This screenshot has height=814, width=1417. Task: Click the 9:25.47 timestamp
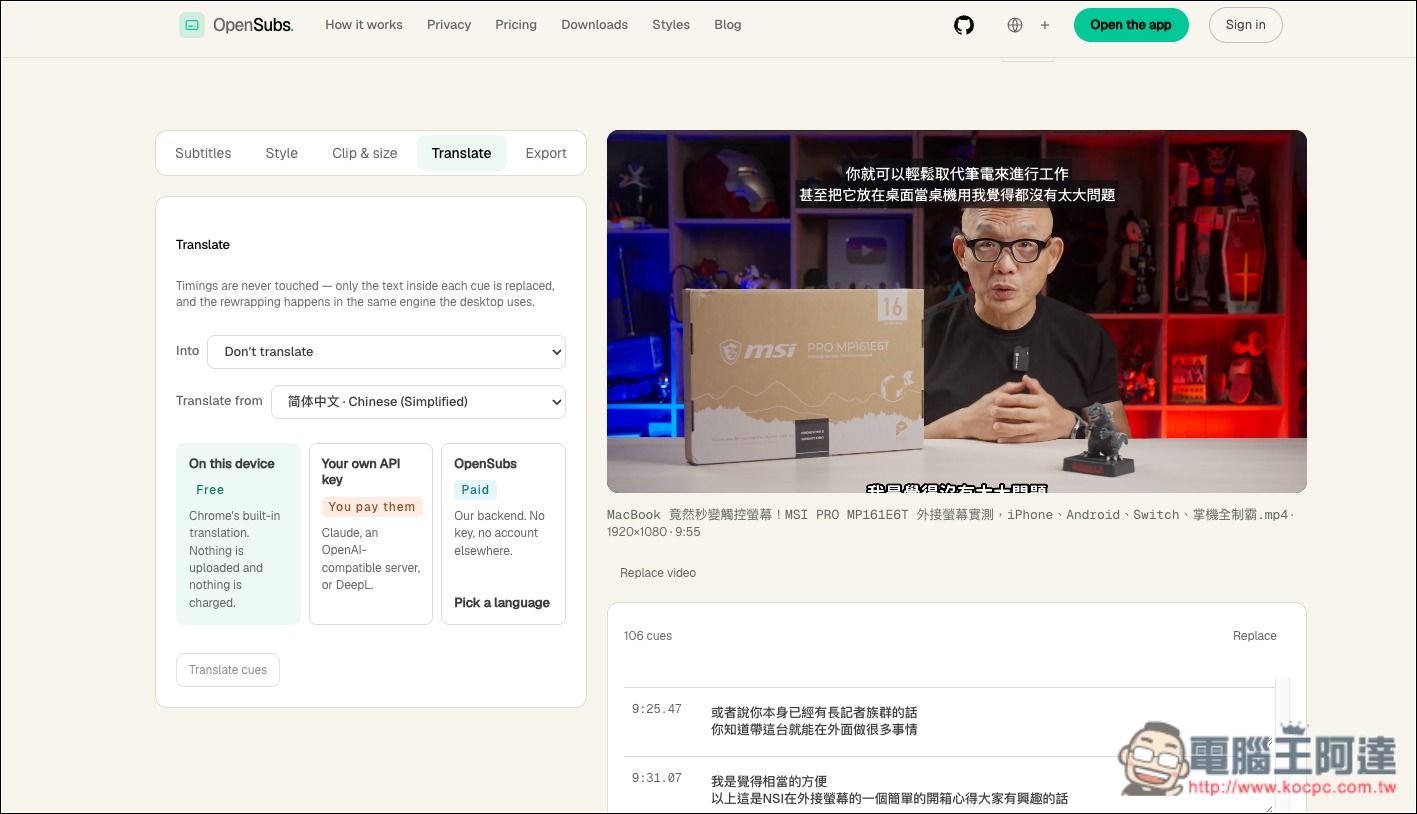pos(657,709)
